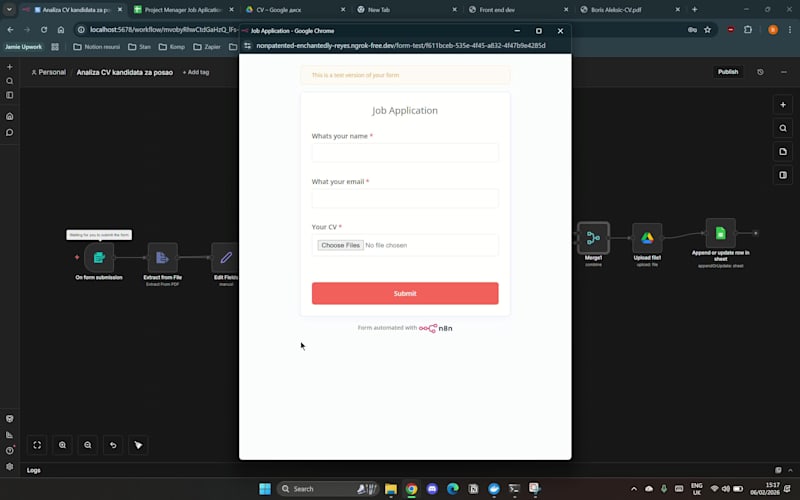Viewport: 800px width, 500px height.
Task: Reset canvas zoom with the undo arrow button
Action: pyautogui.click(x=113, y=445)
